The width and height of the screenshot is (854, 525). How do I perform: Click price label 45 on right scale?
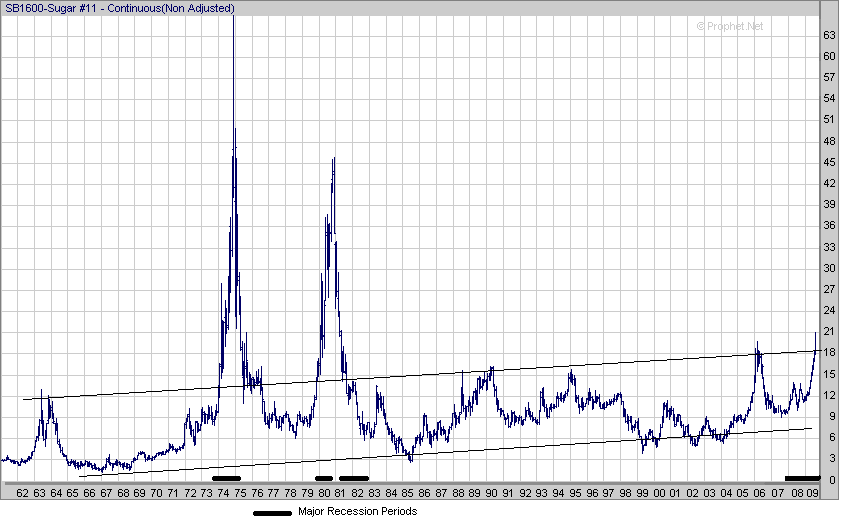(x=829, y=162)
